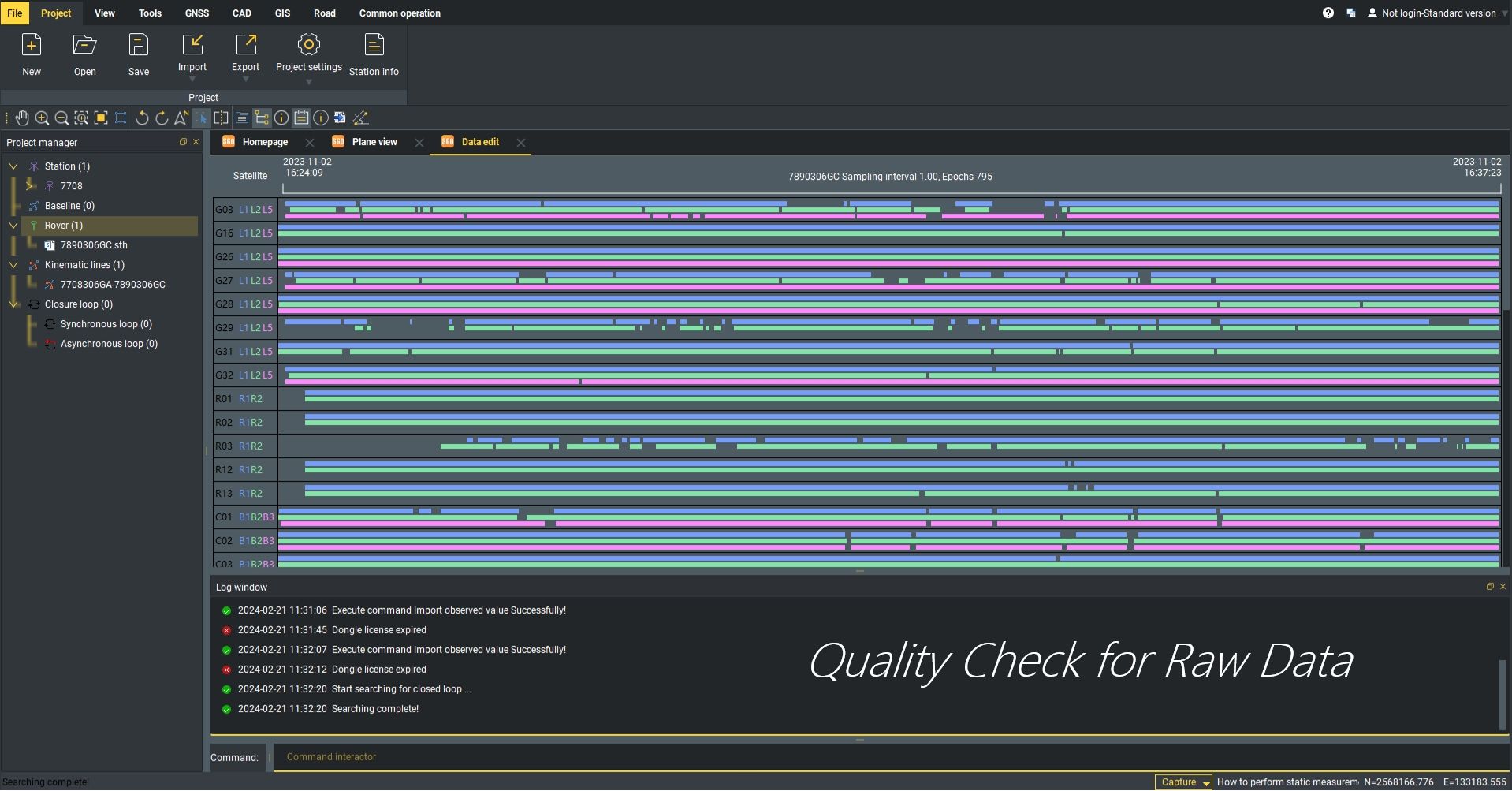Close the Plane view tab

(419, 143)
